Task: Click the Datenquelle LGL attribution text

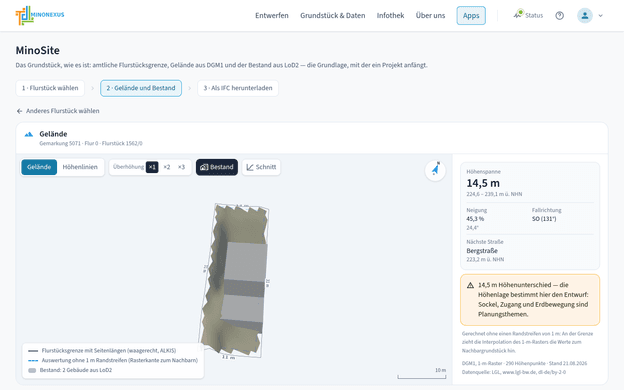Action: pyautogui.click(x=514, y=372)
